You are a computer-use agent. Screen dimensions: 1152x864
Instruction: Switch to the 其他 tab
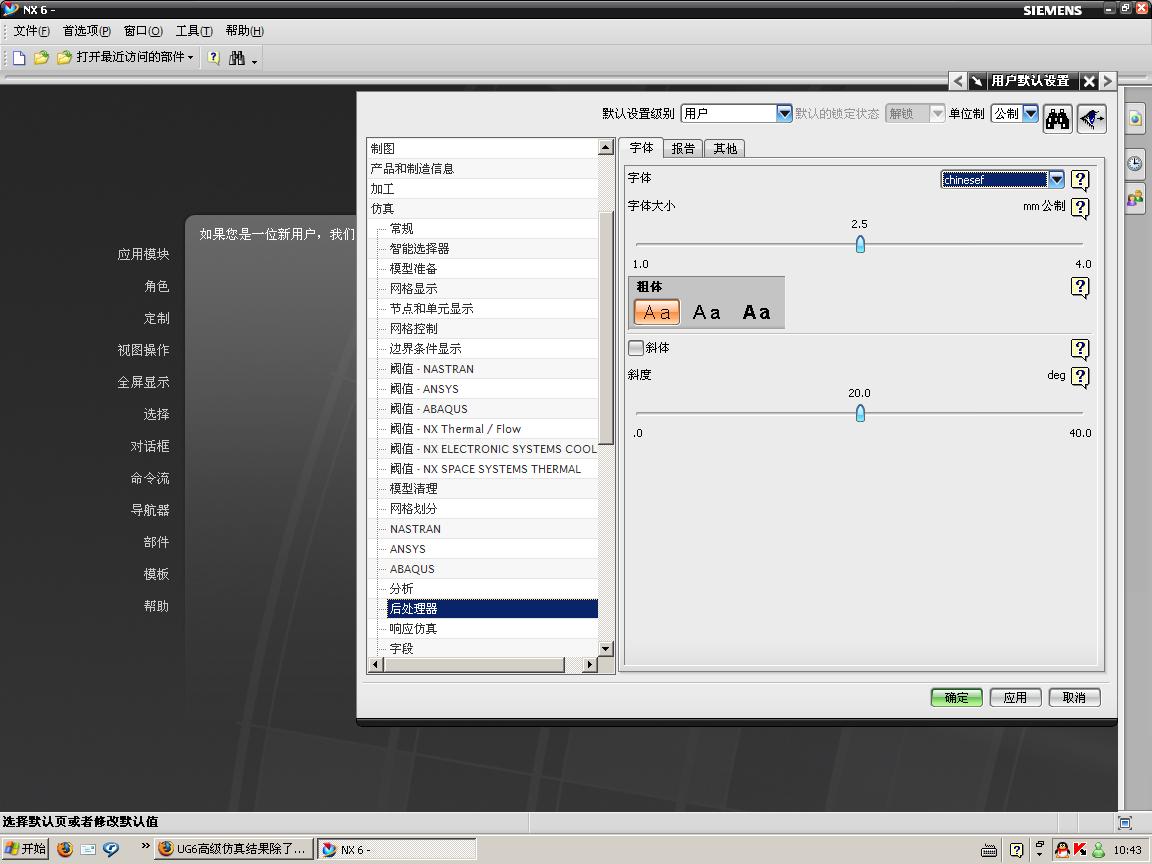coord(725,148)
